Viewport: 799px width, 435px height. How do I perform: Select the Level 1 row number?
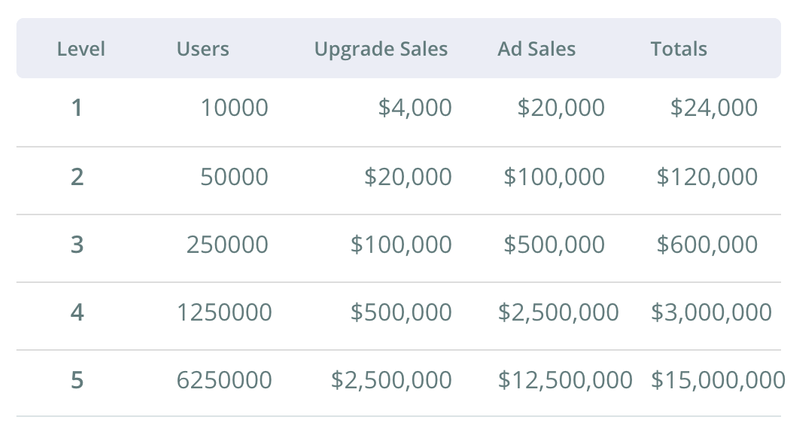(76, 107)
